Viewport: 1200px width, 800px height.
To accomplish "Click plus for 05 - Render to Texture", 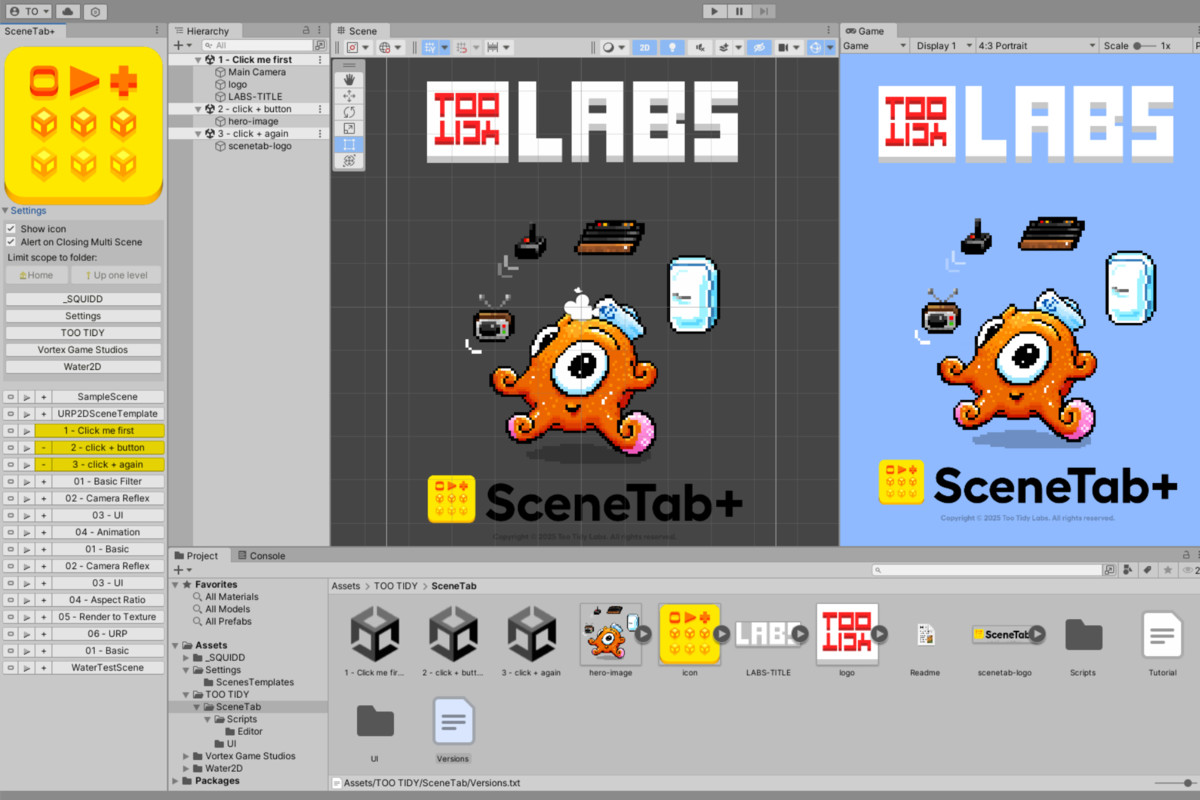I will click(43, 617).
